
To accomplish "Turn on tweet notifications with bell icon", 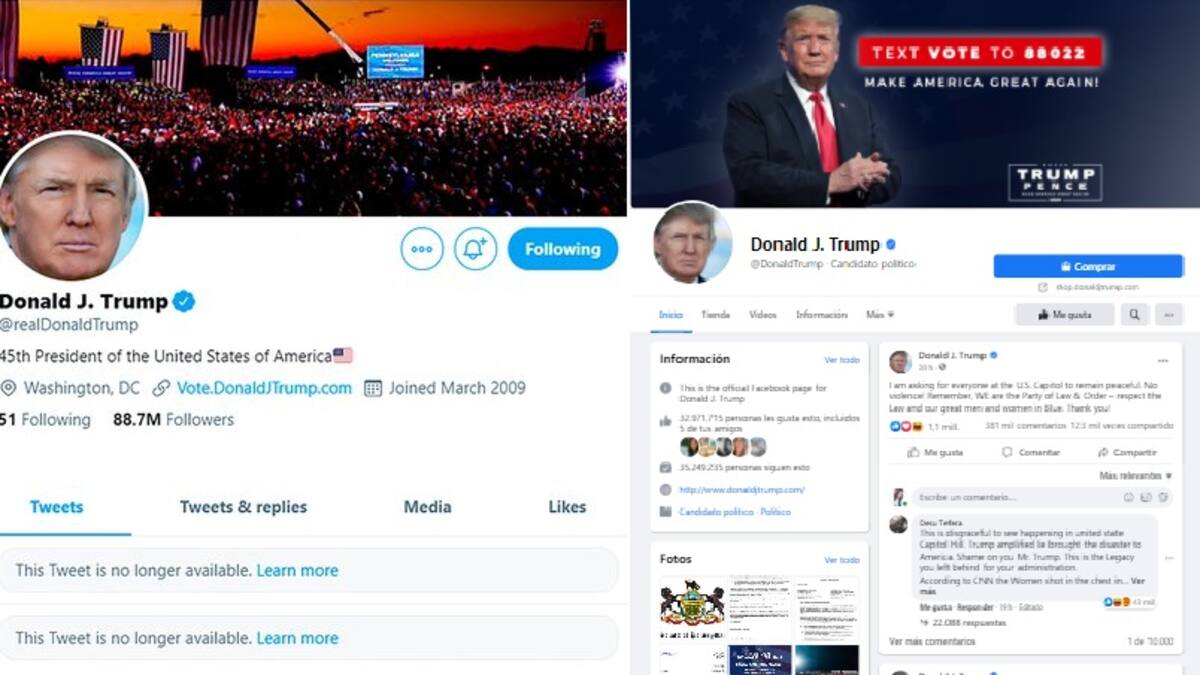I will click(475, 249).
